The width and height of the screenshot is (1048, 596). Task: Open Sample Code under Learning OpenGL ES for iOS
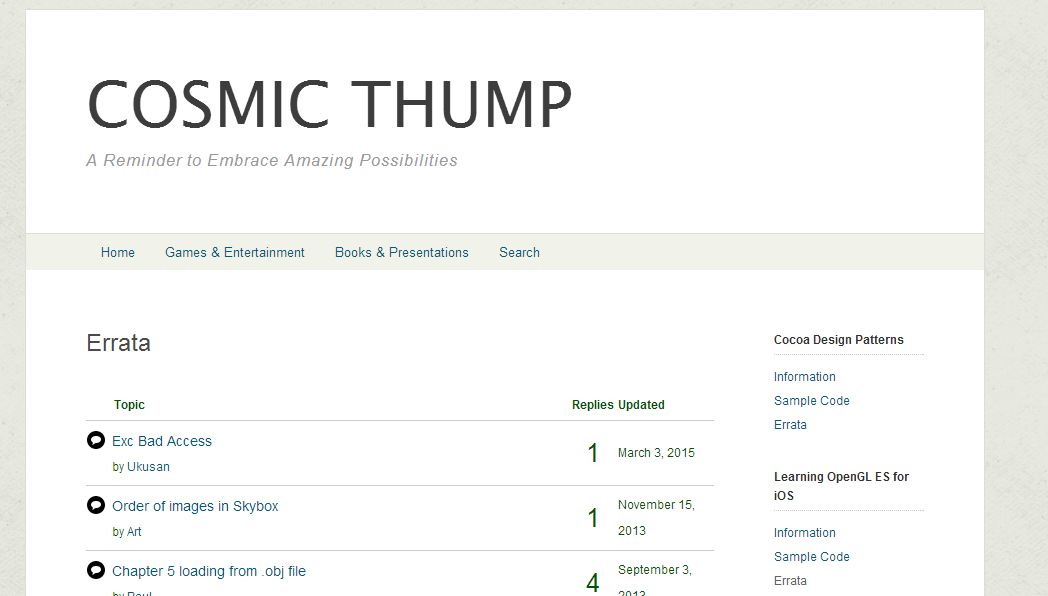(x=812, y=557)
